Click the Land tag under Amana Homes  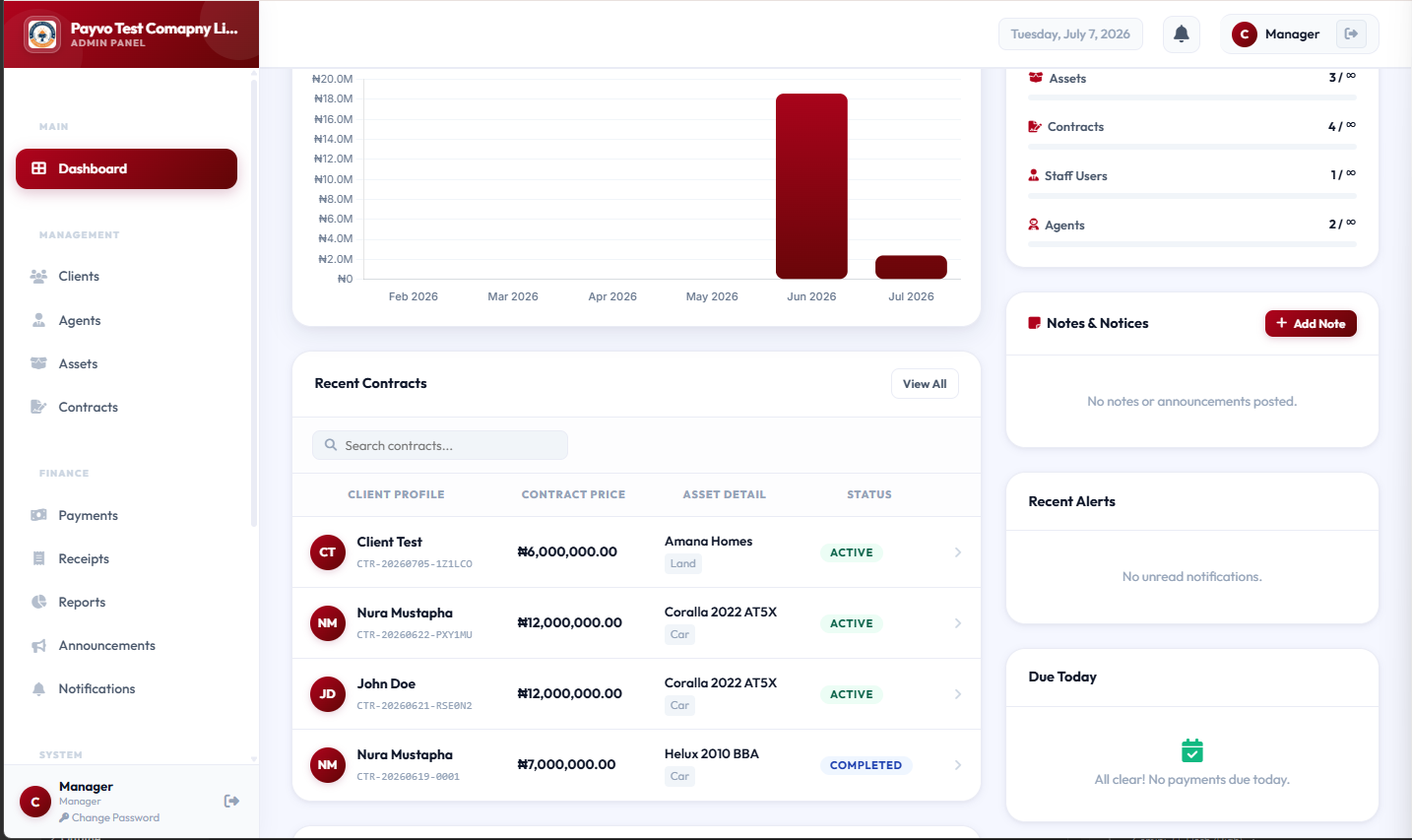(683, 564)
